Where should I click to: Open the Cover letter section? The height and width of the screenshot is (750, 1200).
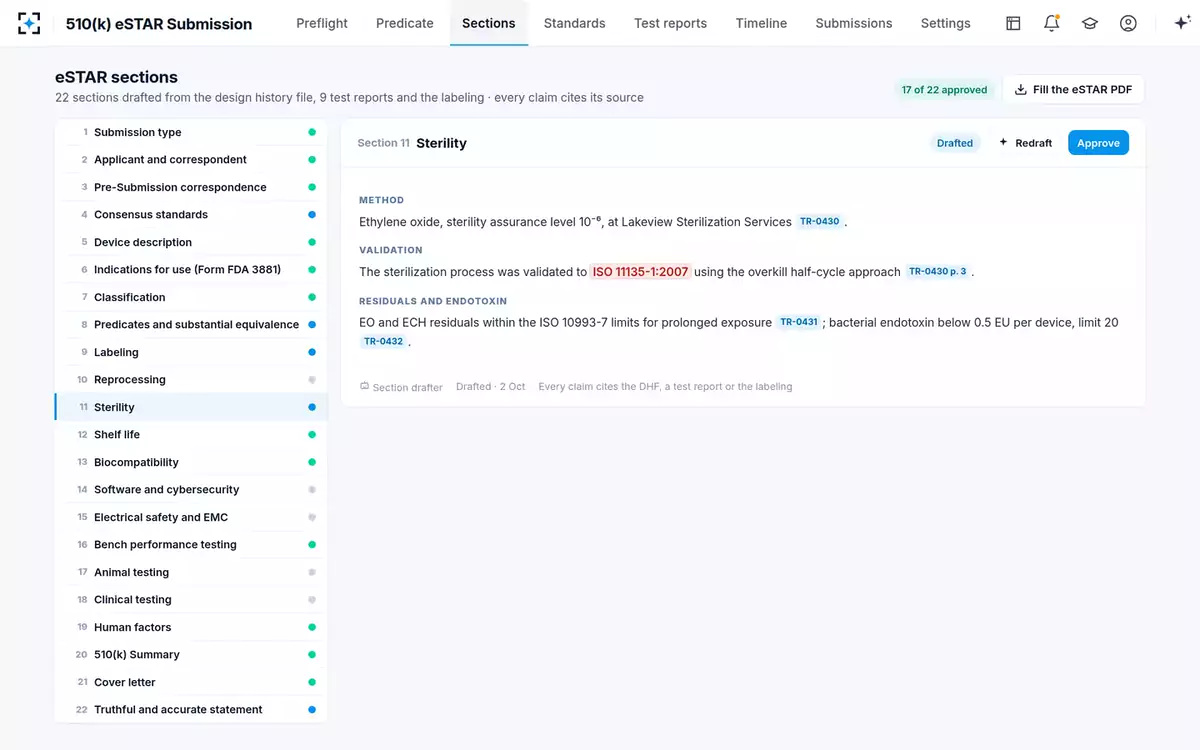click(191, 682)
